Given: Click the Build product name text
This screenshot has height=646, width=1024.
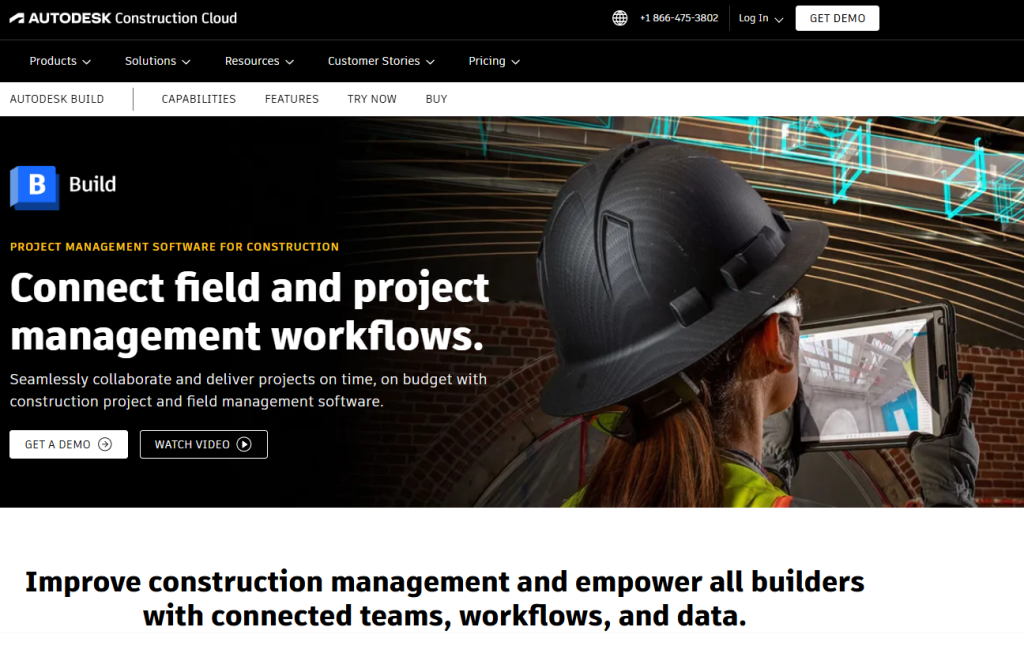Looking at the screenshot, I should click(93, 184).
